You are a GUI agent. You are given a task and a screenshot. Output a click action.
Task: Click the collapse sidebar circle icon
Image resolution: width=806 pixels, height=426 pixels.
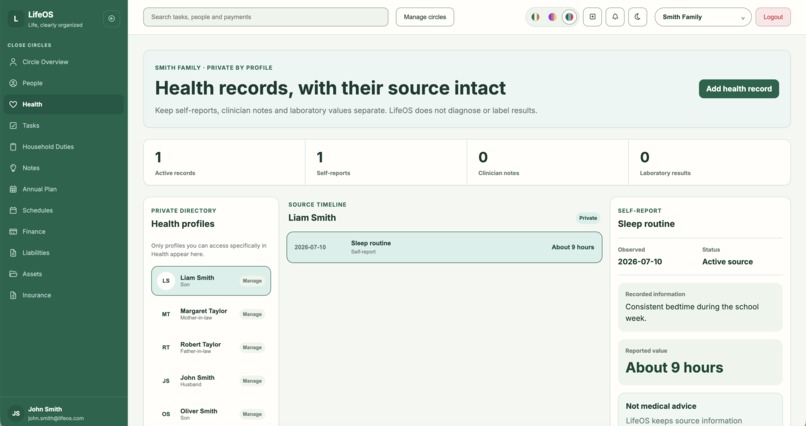[112, 18]
